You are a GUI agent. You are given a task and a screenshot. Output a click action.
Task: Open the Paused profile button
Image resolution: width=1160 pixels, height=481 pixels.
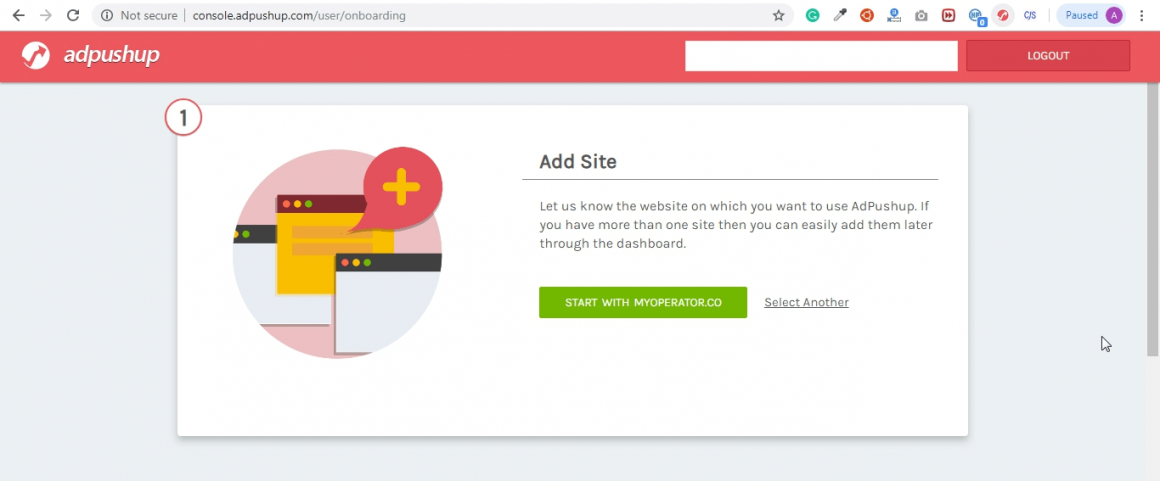pyautogui.click(x=1090, y=15)
